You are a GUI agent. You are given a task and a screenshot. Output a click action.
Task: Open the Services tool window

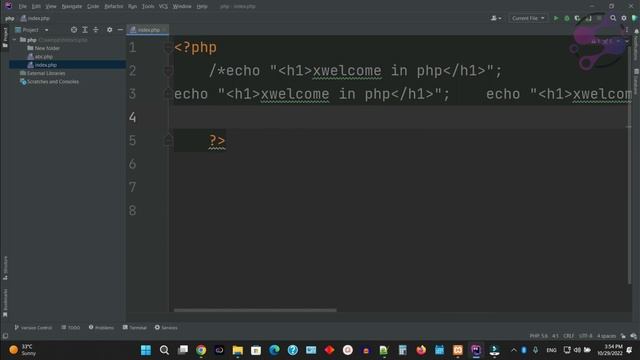[x=166, y=328]
